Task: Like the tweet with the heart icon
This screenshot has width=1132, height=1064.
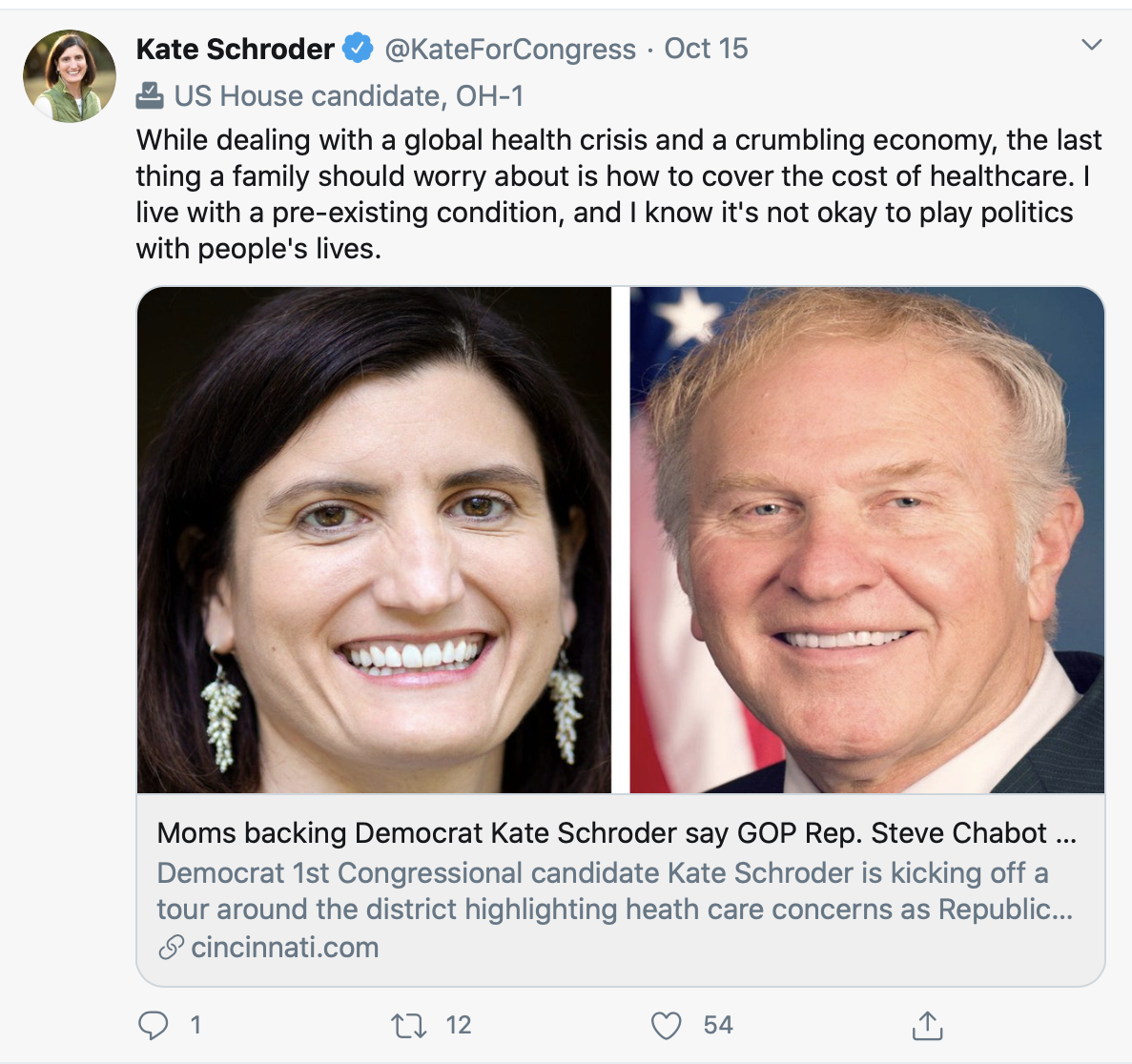Action: [666, 1026]
